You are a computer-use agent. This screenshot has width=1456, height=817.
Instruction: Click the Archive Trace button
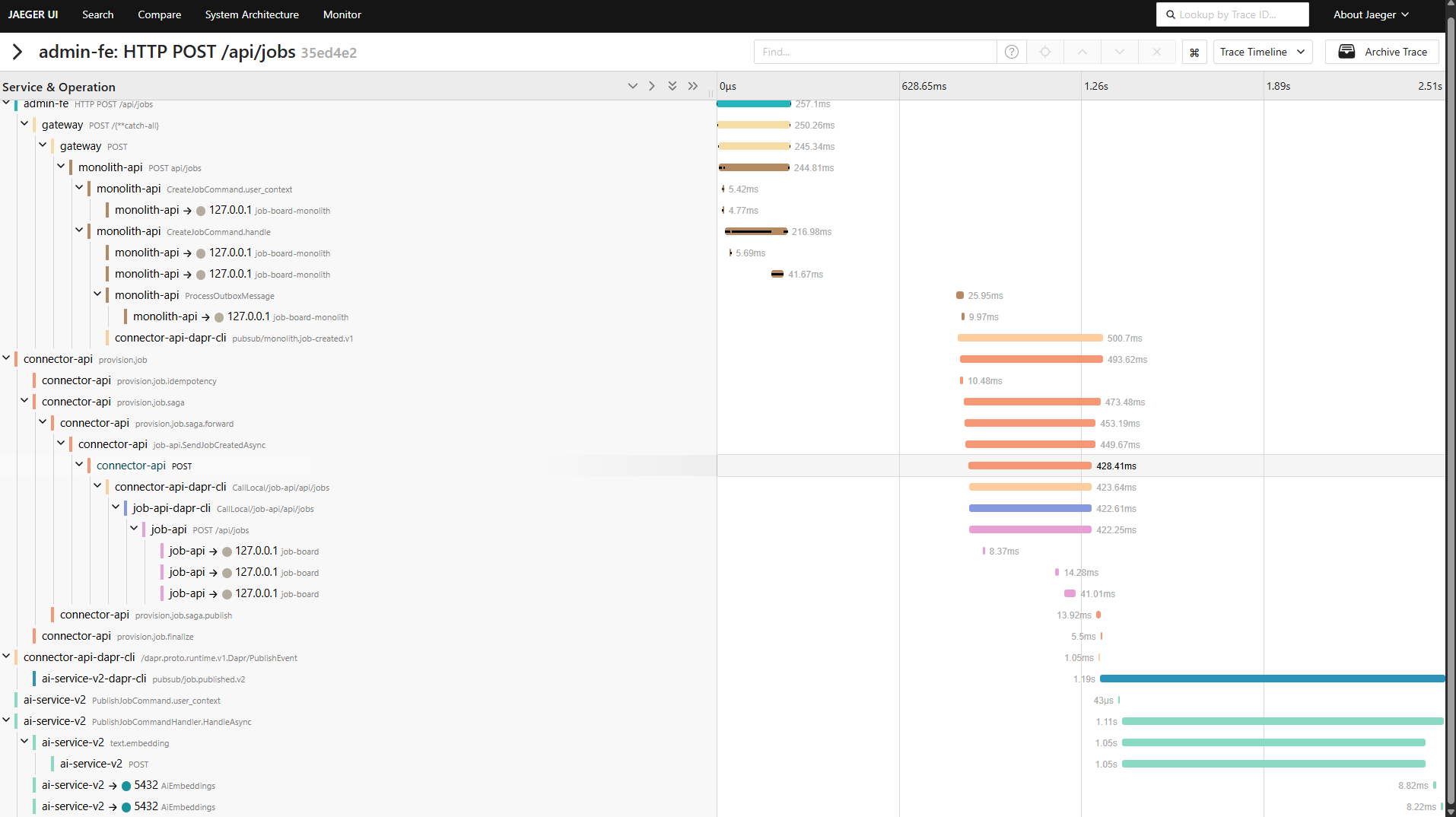pyautogui.click(x=1382, y=52)
